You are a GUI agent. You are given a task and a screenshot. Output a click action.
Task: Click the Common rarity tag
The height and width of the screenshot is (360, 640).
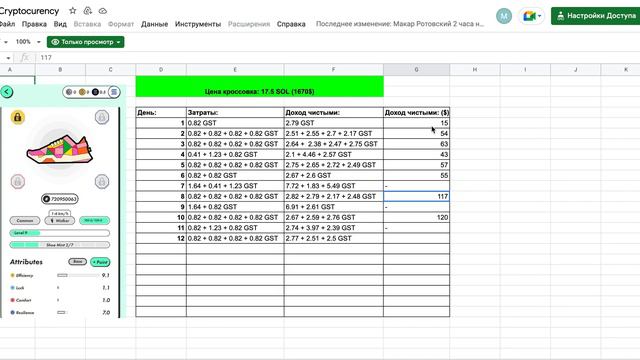pyautogui.click(x=25, y=220)
